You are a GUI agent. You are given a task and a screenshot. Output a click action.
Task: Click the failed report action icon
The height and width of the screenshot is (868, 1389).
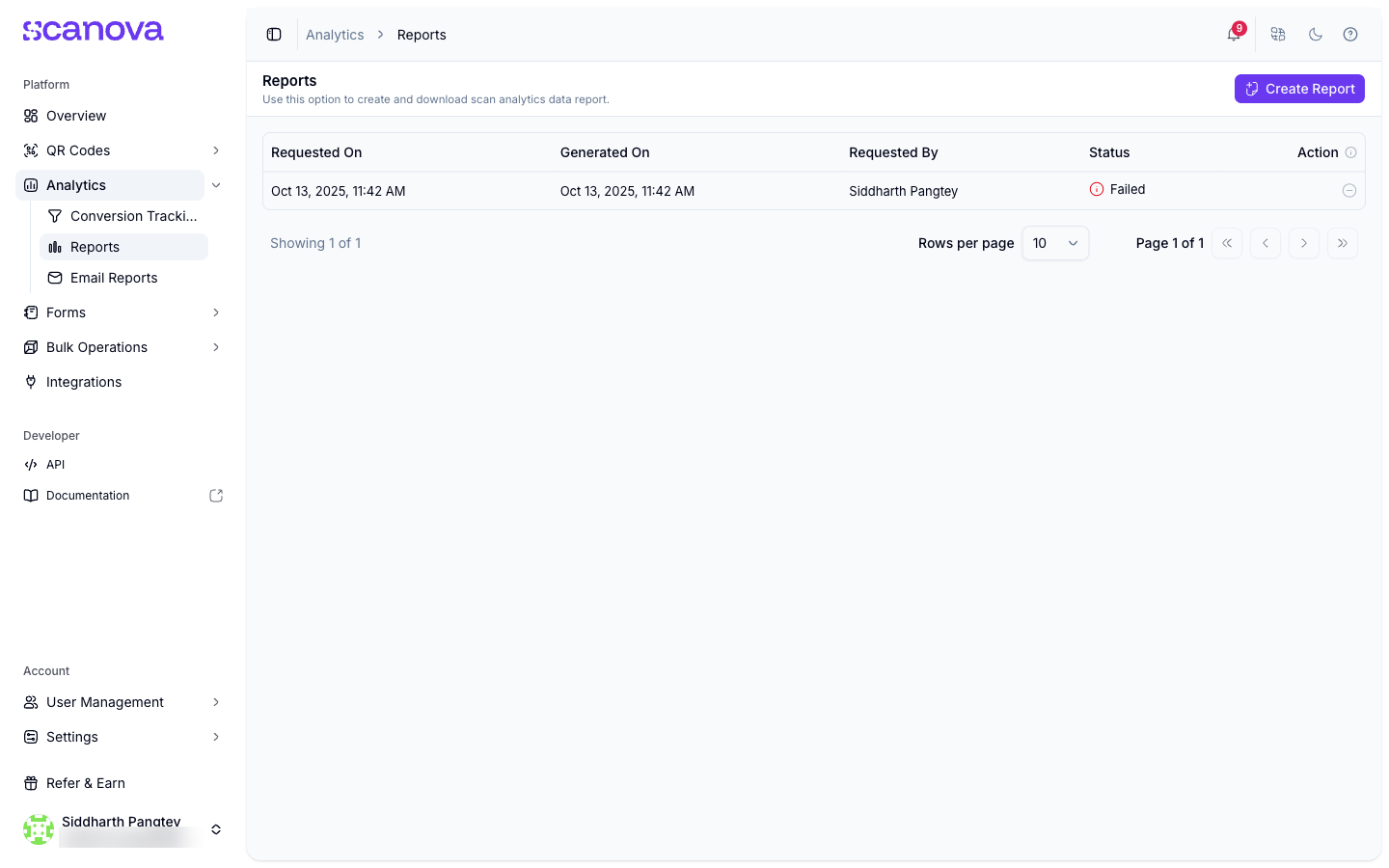(x=1349, y=191)
